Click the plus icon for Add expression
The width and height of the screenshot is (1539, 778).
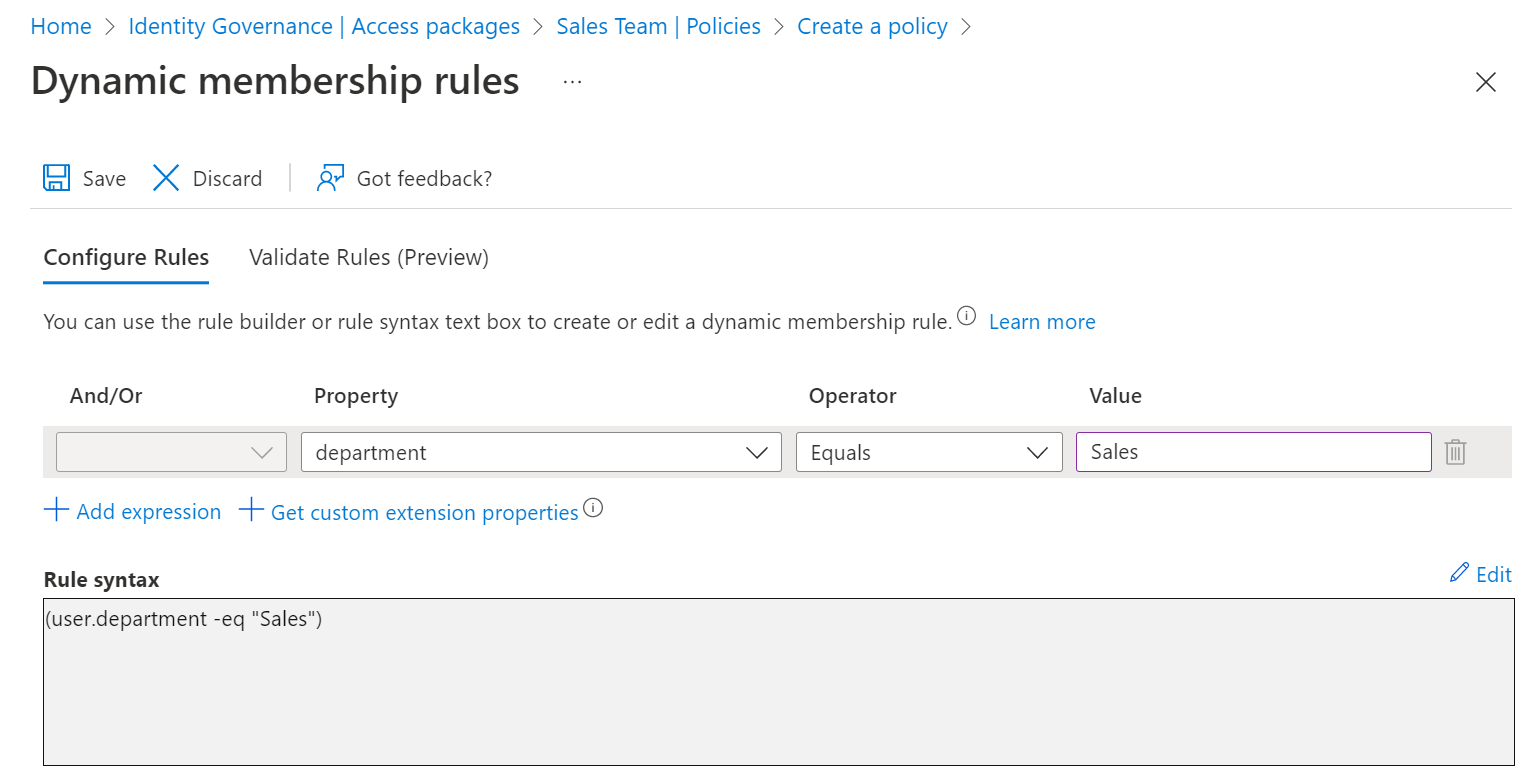tap(56, 511)
